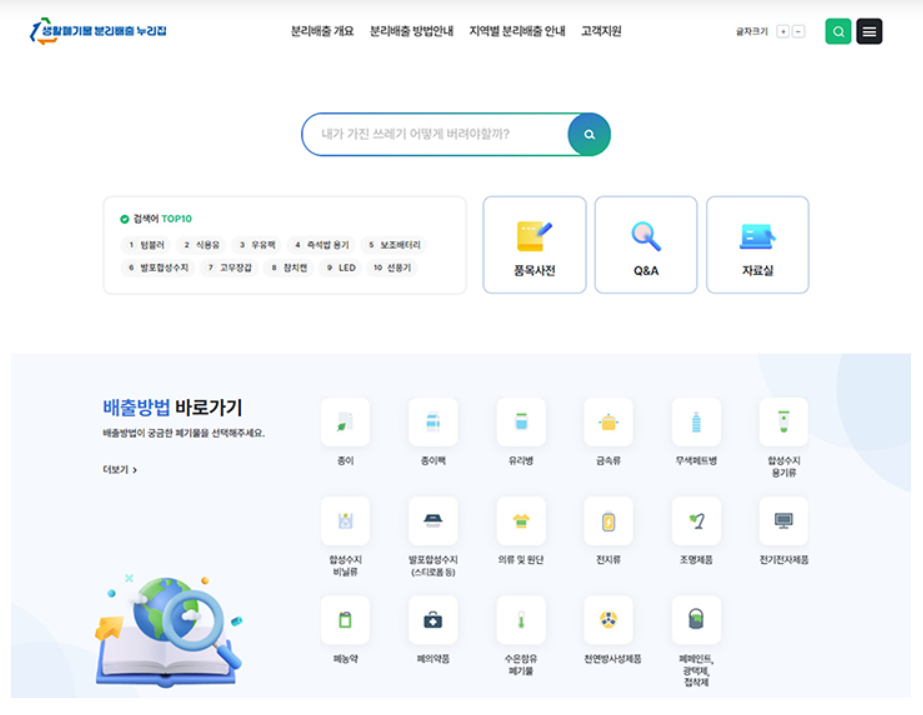Open the 분리배출 개요 menu
Screen dimensions: 923x715
click(x=322, y=31)
